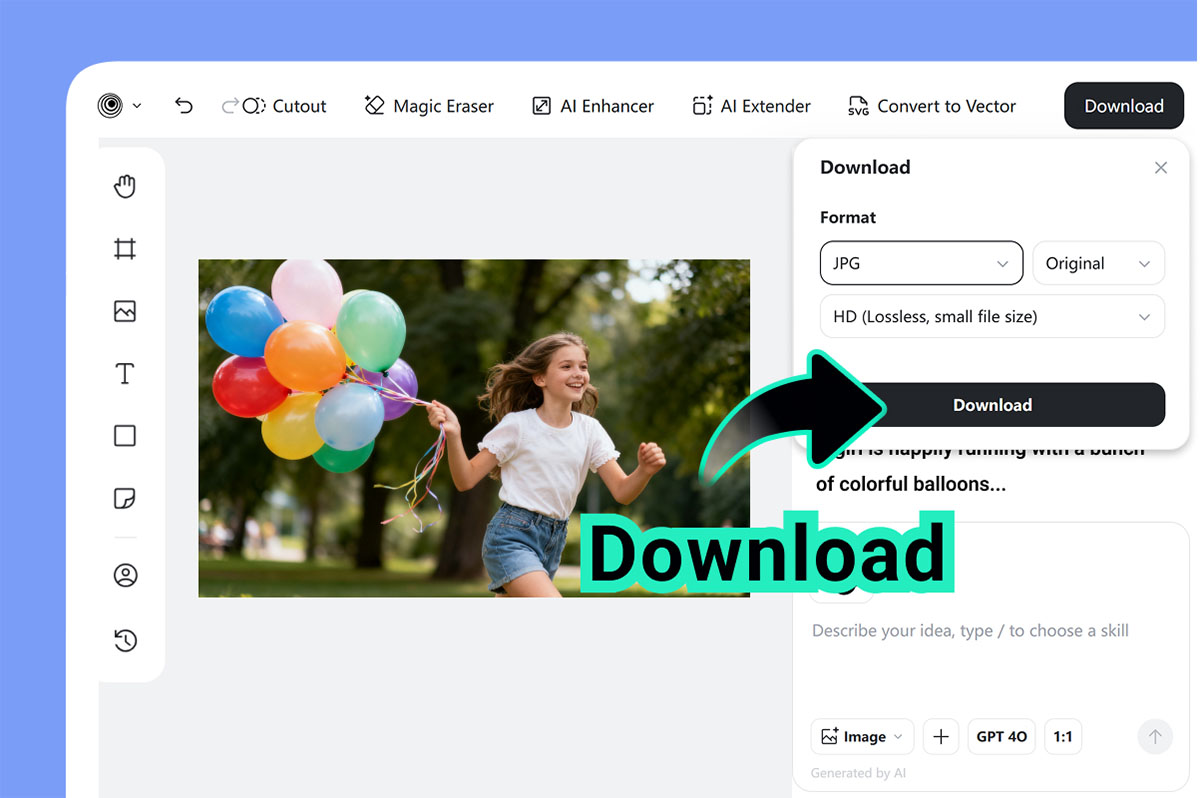This screenshot has height=798, width=1200.
Task: Click the Image tool in sidebar
Action: (125, 311)
